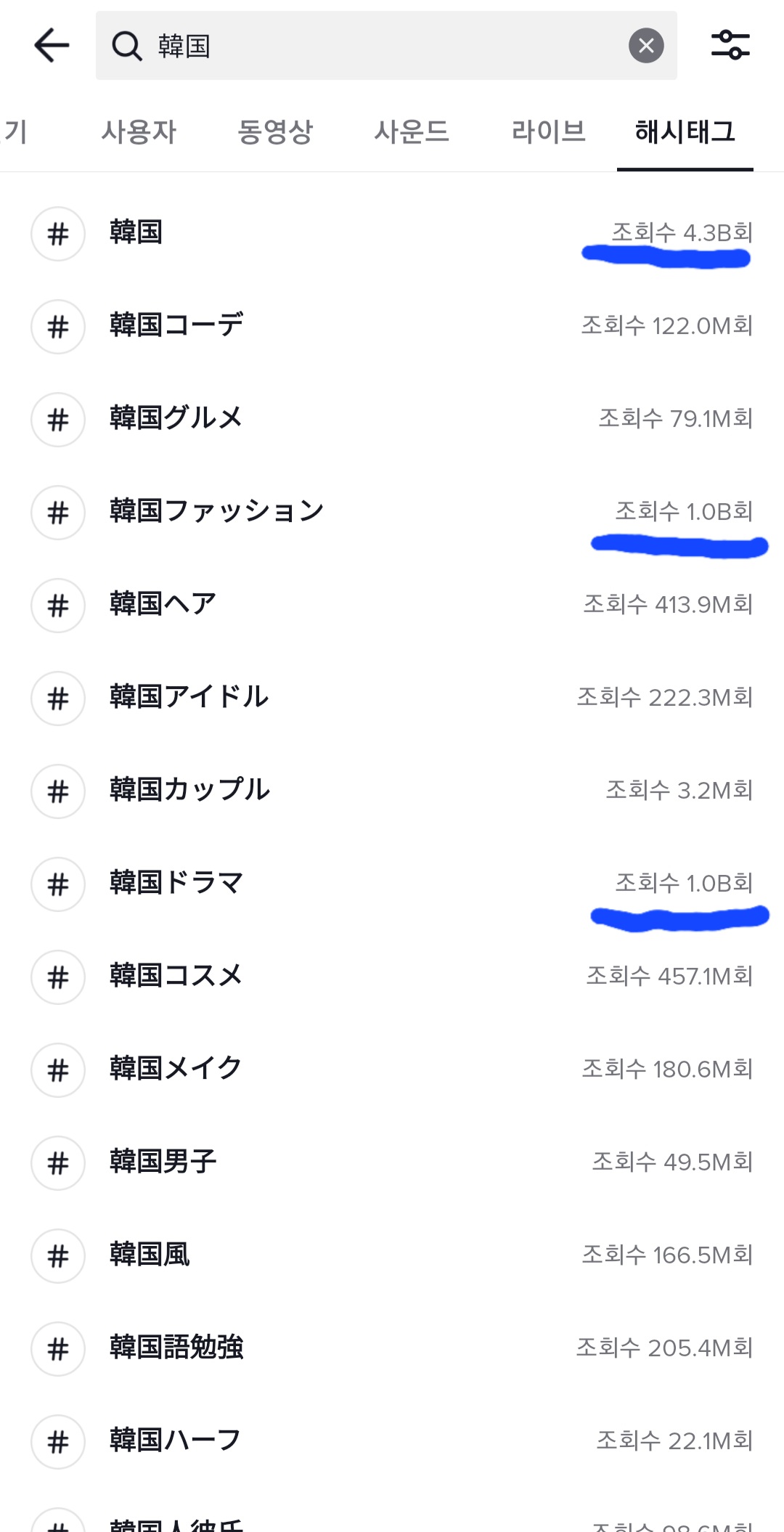
Task: Open the 韓国メイク hashtag
Action: tap(176, 1069)
